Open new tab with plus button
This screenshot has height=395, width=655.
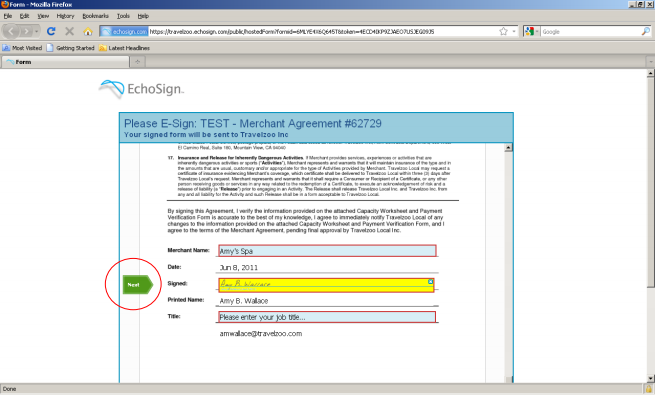coord(137,62)
